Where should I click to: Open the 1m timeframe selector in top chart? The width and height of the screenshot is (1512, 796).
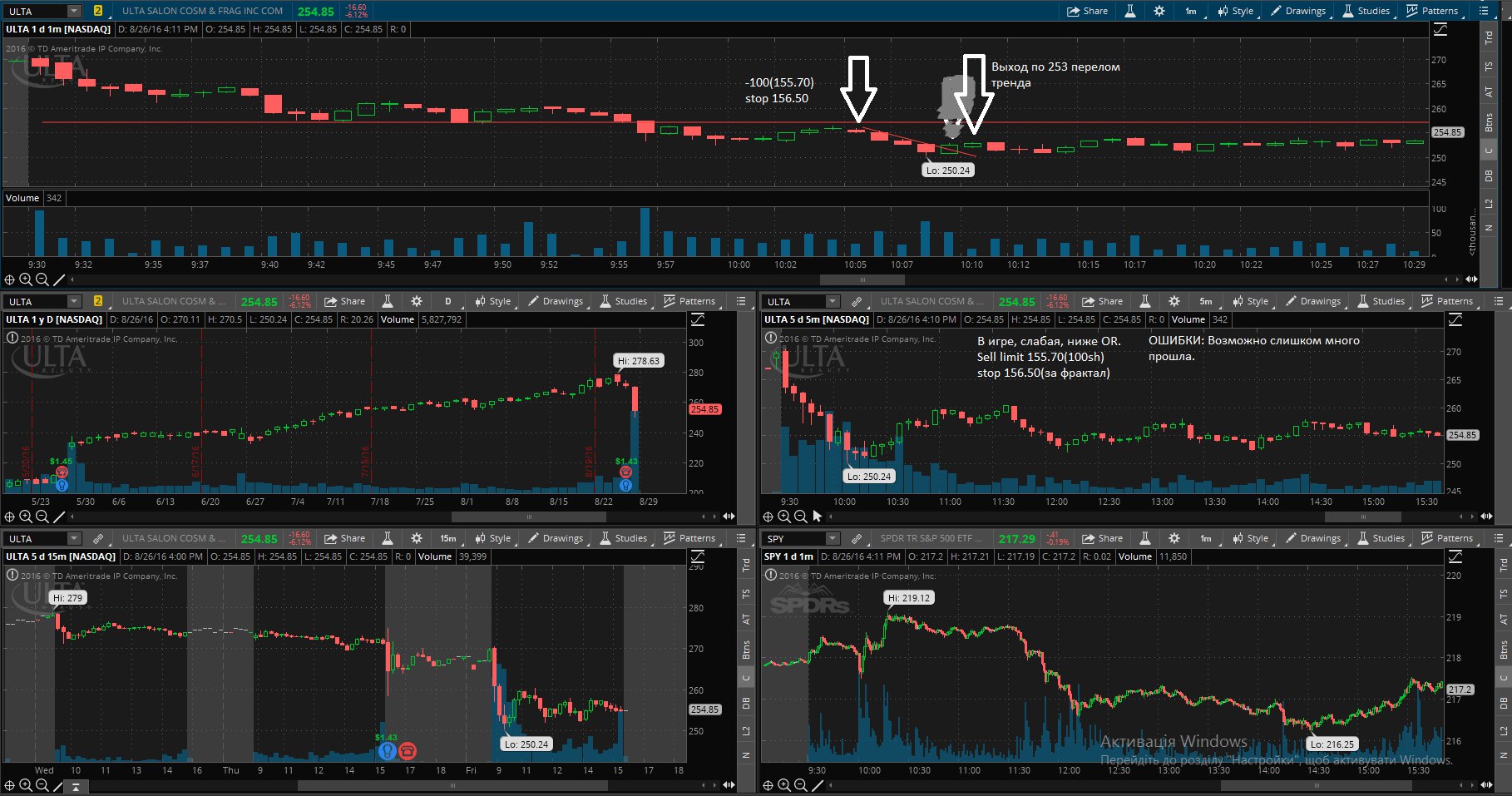[x=1191, y=11]
